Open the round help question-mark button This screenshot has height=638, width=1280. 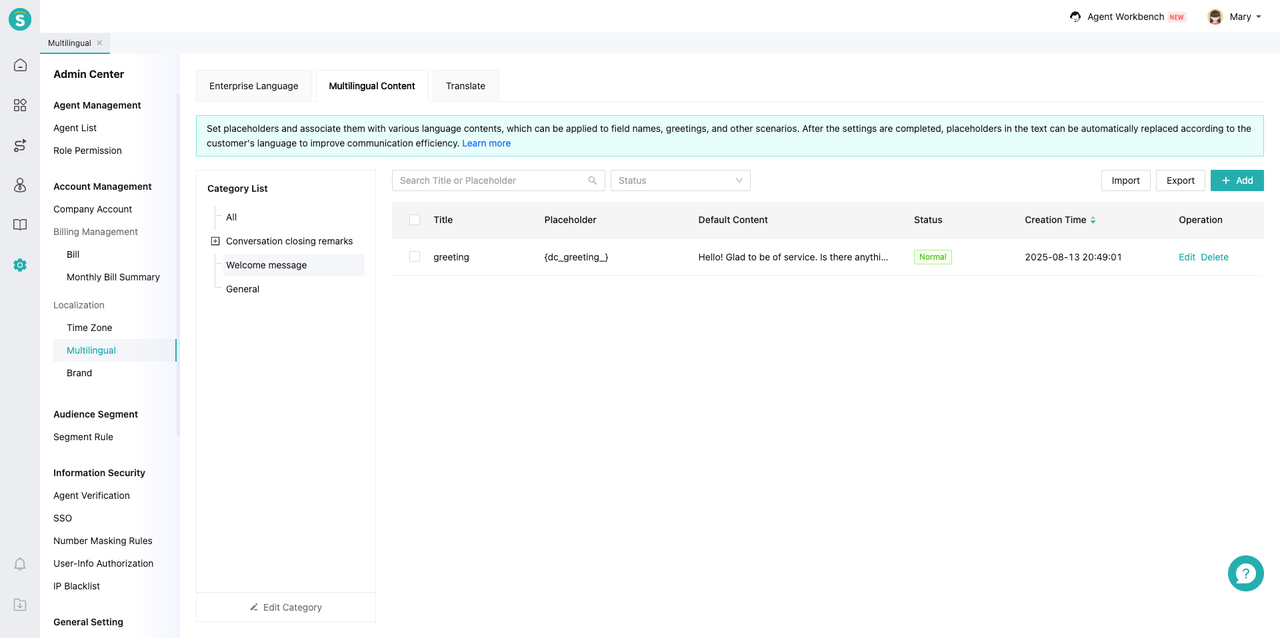point(1246,573)
